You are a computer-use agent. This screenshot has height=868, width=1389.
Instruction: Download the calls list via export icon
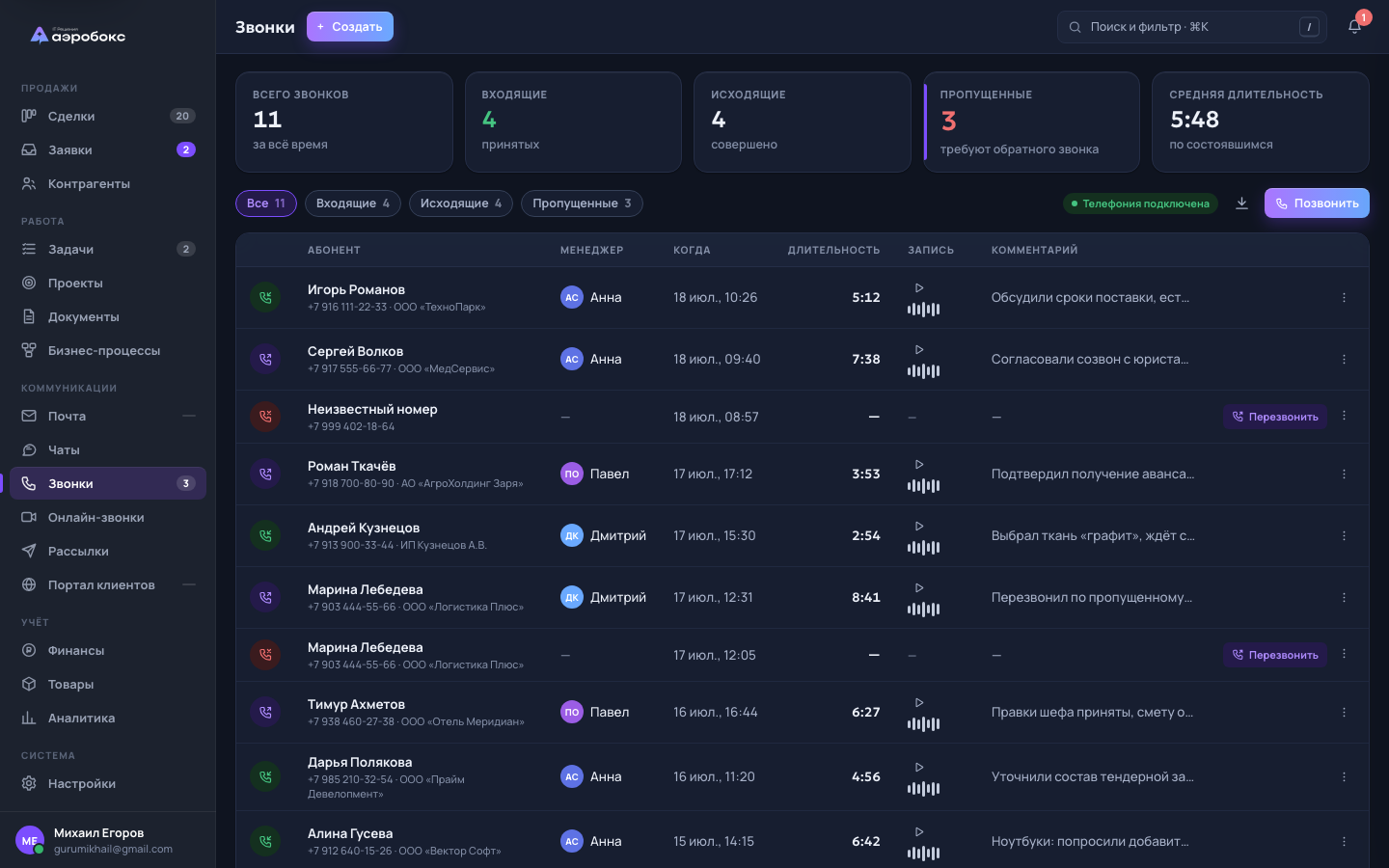click(1241, 203)
